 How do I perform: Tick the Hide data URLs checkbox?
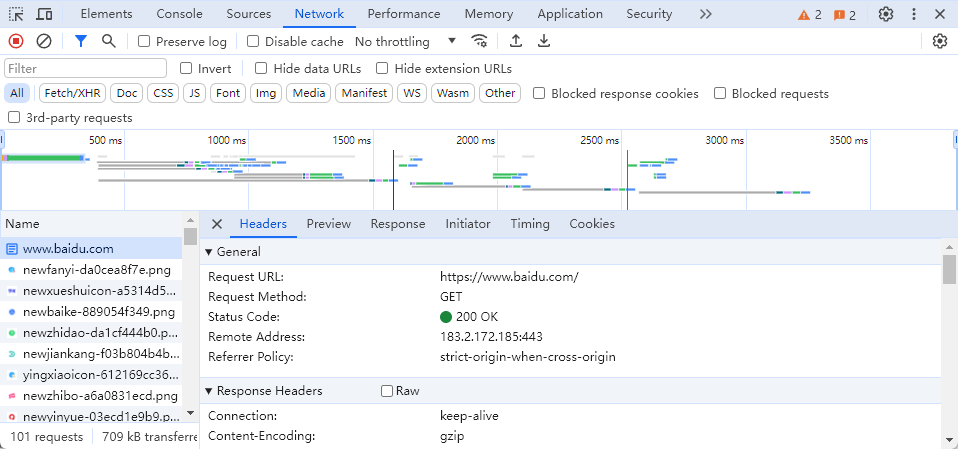261,68
